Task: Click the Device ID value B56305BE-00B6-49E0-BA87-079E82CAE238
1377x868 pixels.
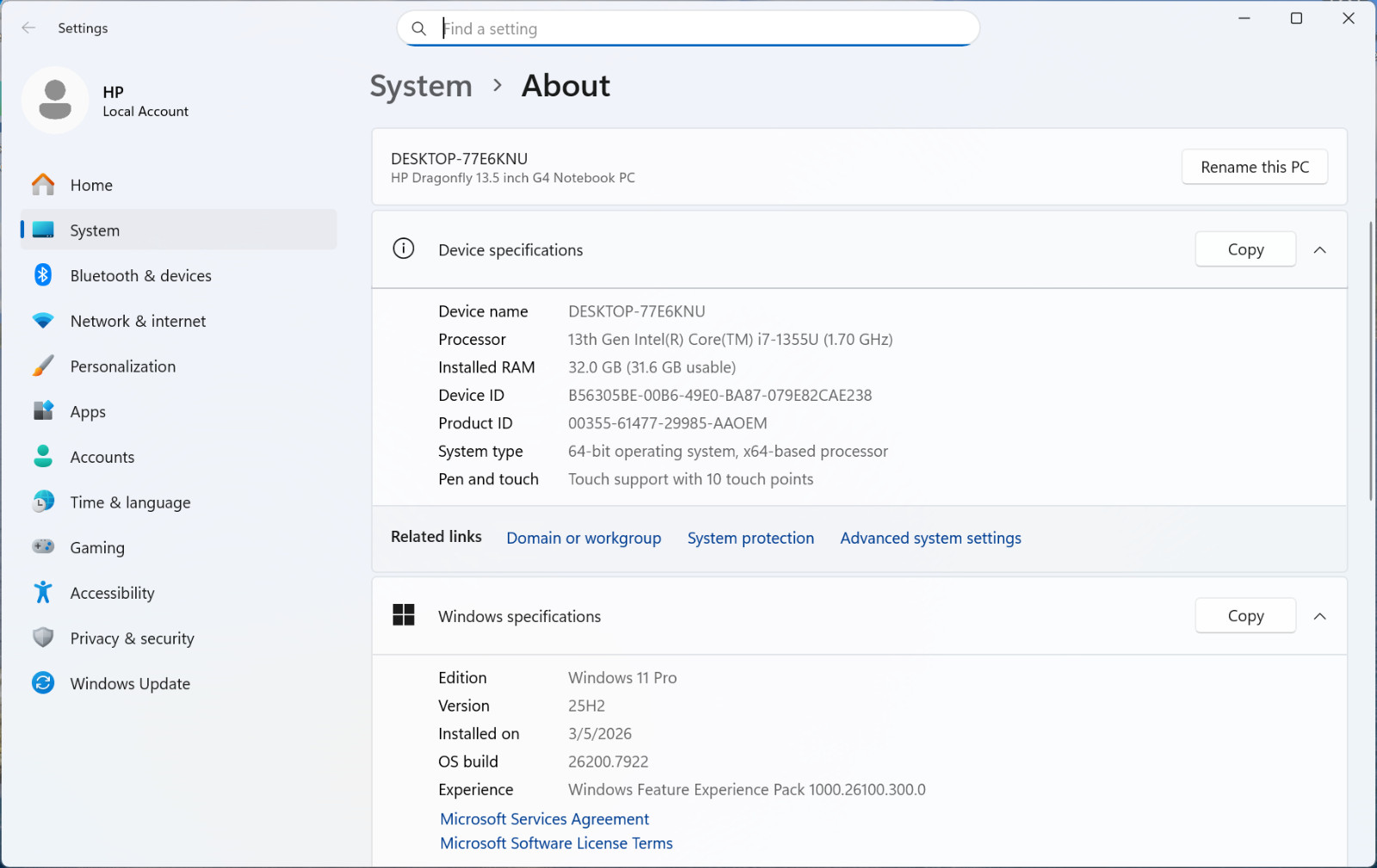Action: coord(719,395)
